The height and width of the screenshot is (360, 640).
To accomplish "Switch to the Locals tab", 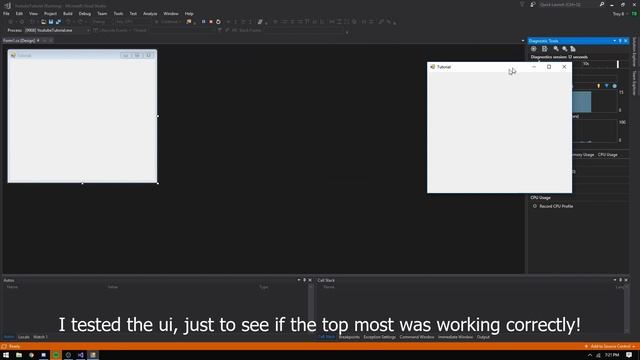I will [24, 337].
